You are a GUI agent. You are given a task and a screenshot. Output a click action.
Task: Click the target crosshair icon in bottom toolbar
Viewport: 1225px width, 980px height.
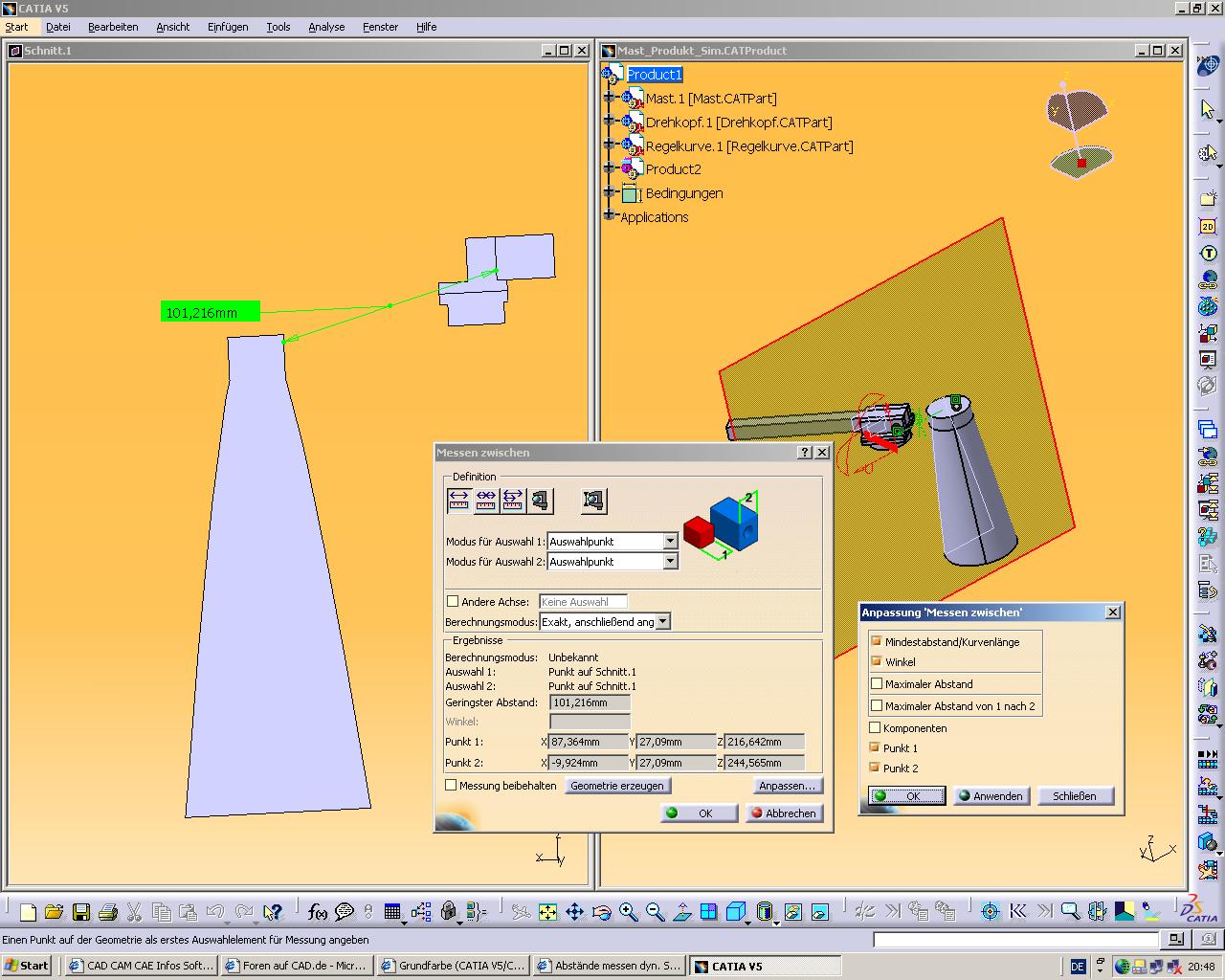(991, 912)
